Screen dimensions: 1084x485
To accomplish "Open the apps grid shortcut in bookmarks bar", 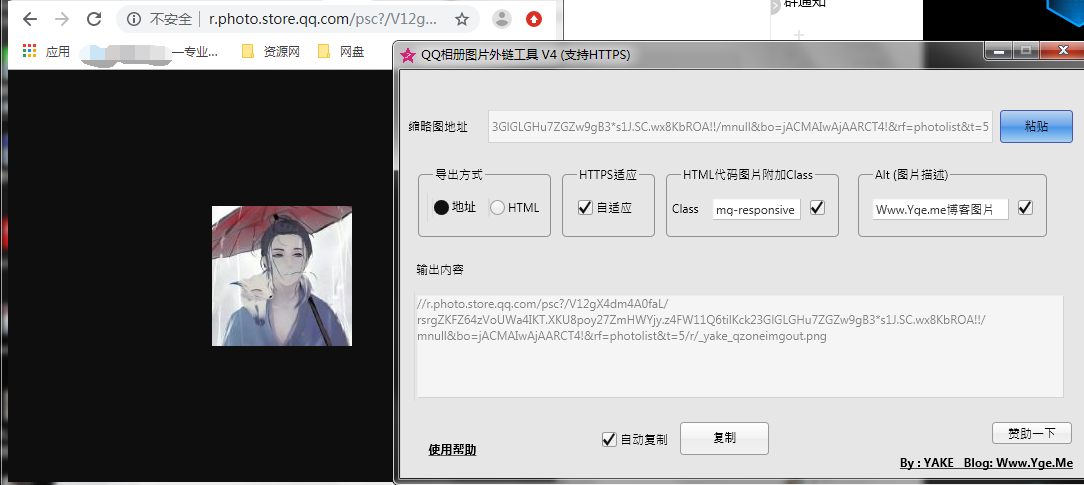I will click(29, 51).
